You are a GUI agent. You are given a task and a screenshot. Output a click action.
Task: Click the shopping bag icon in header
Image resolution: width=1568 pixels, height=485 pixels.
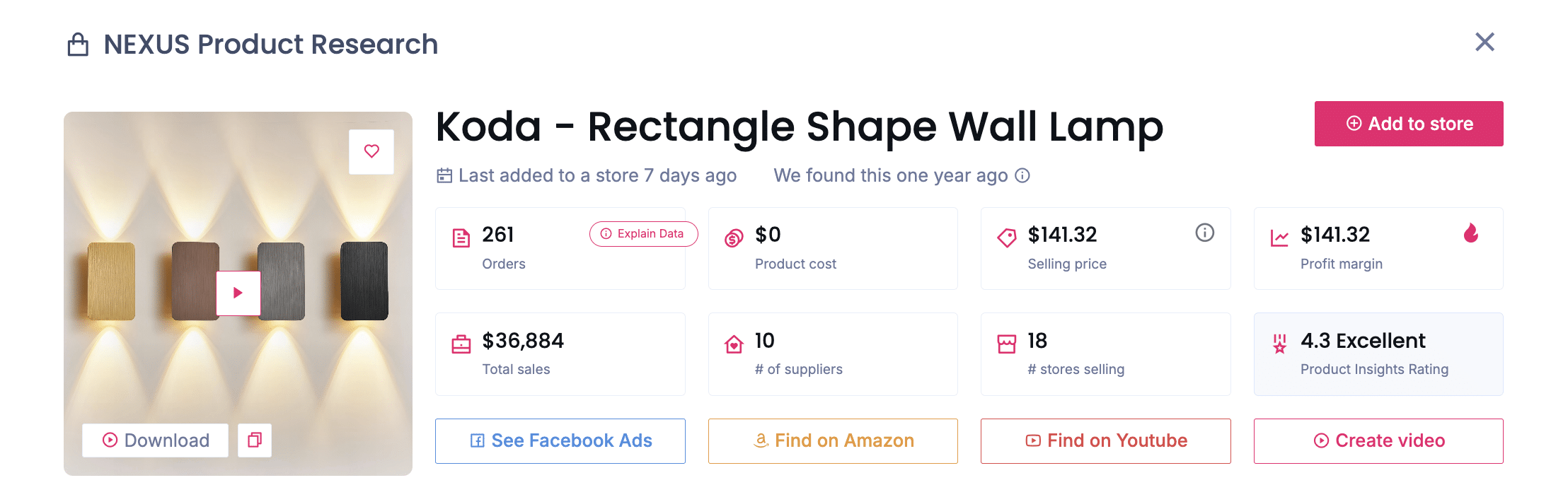coord(78,45)
